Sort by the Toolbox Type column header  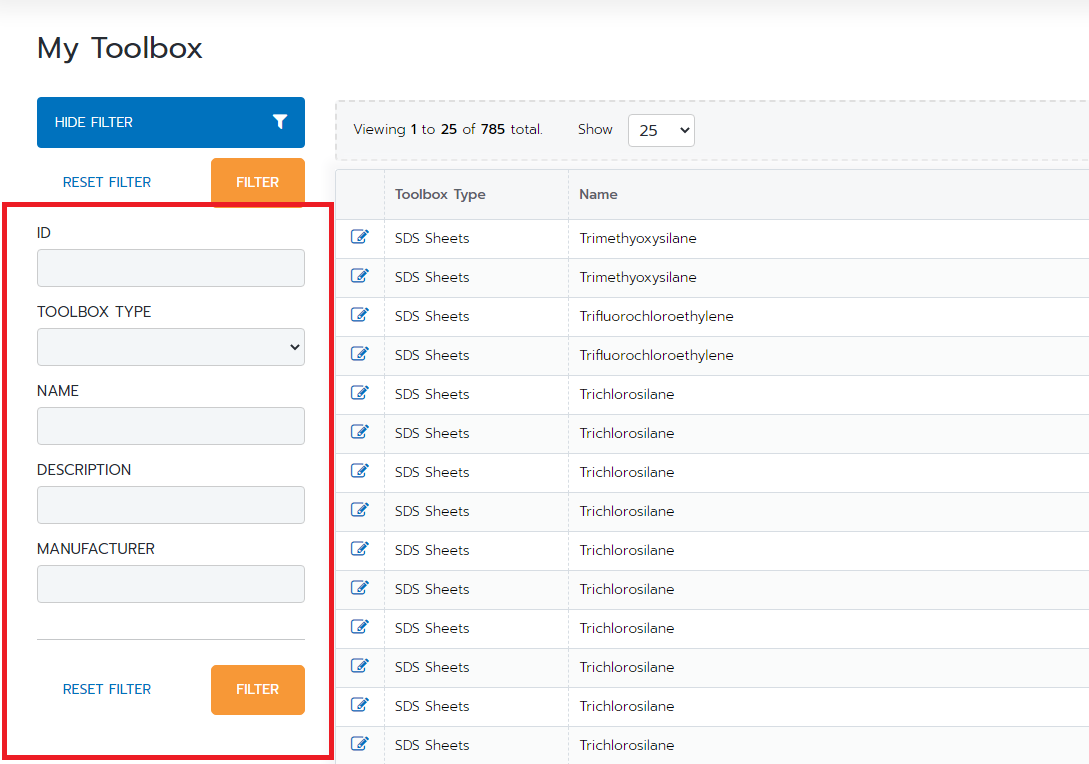click(x=440, y=194)
